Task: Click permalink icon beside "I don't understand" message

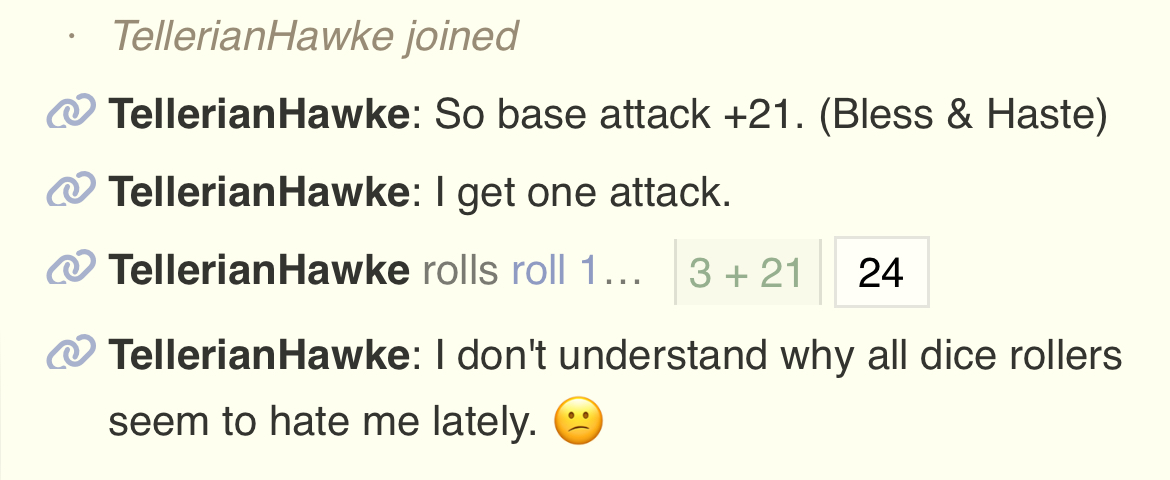Action: [x=70, y=354]
